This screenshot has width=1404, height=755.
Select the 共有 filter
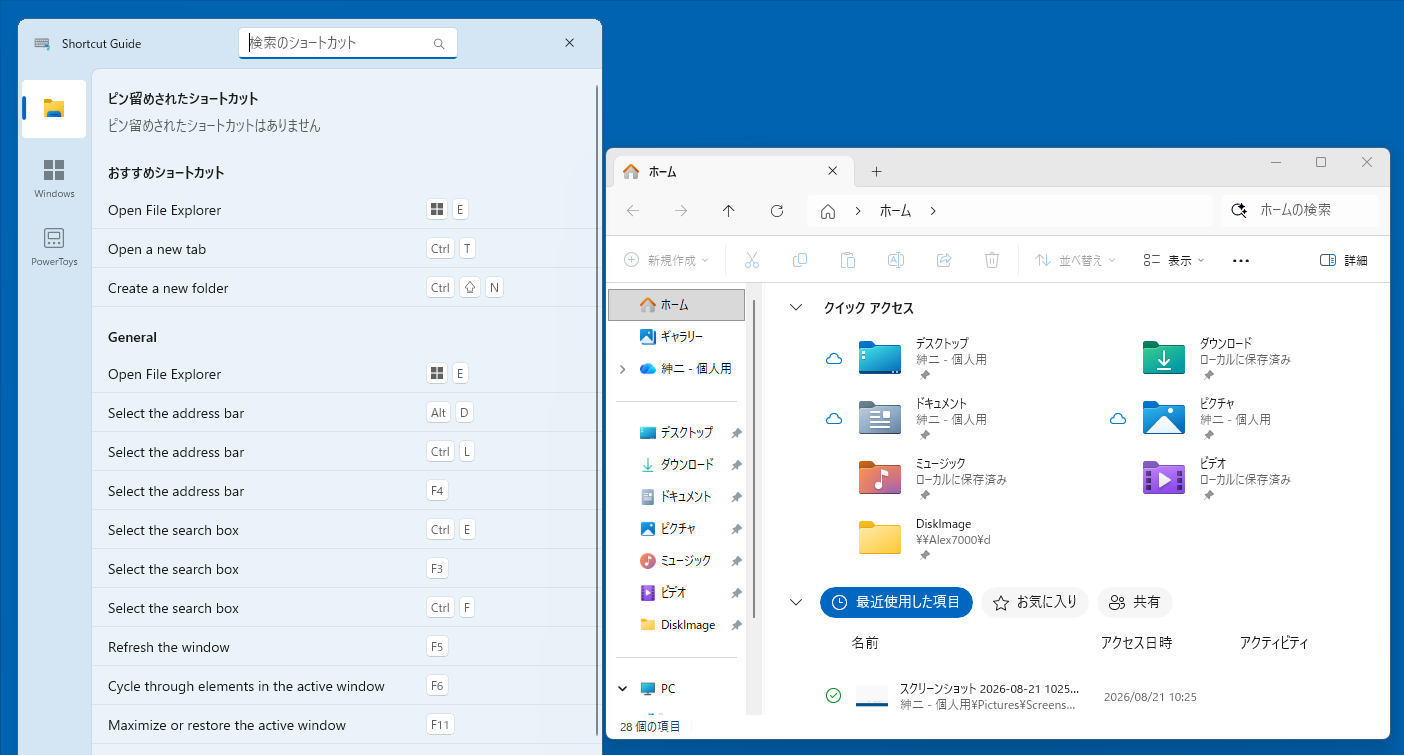coord(1135,602)
